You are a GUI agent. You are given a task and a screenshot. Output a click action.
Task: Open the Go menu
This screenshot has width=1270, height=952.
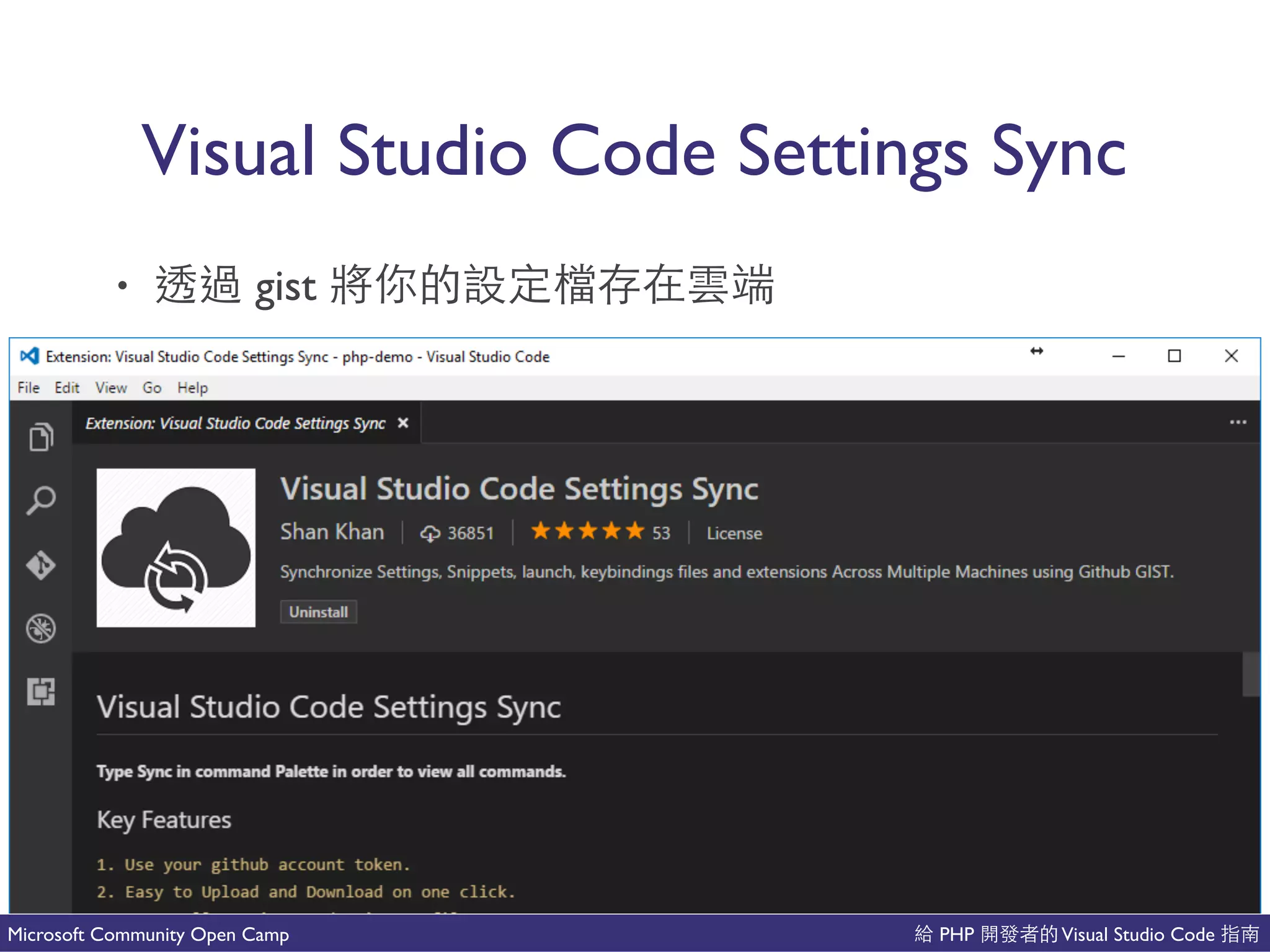click(x=152, y=388)
